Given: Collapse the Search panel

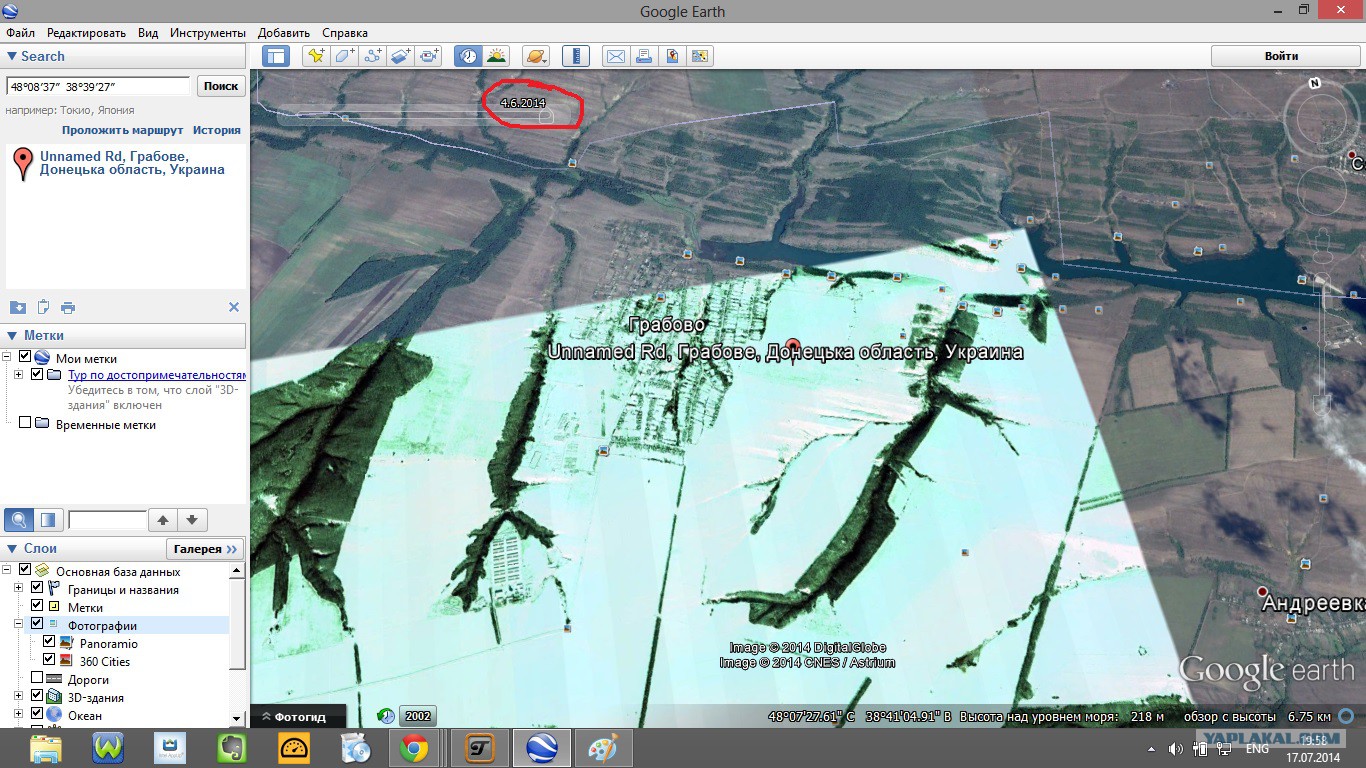Looking at the screenshot, I should point(12,57).
